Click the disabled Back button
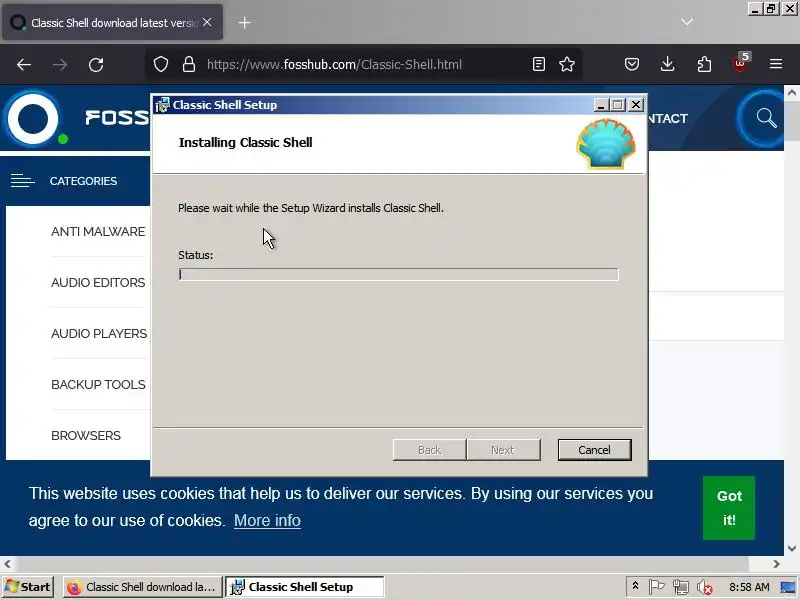Screen dimensions: 800x600 point(430,450)
